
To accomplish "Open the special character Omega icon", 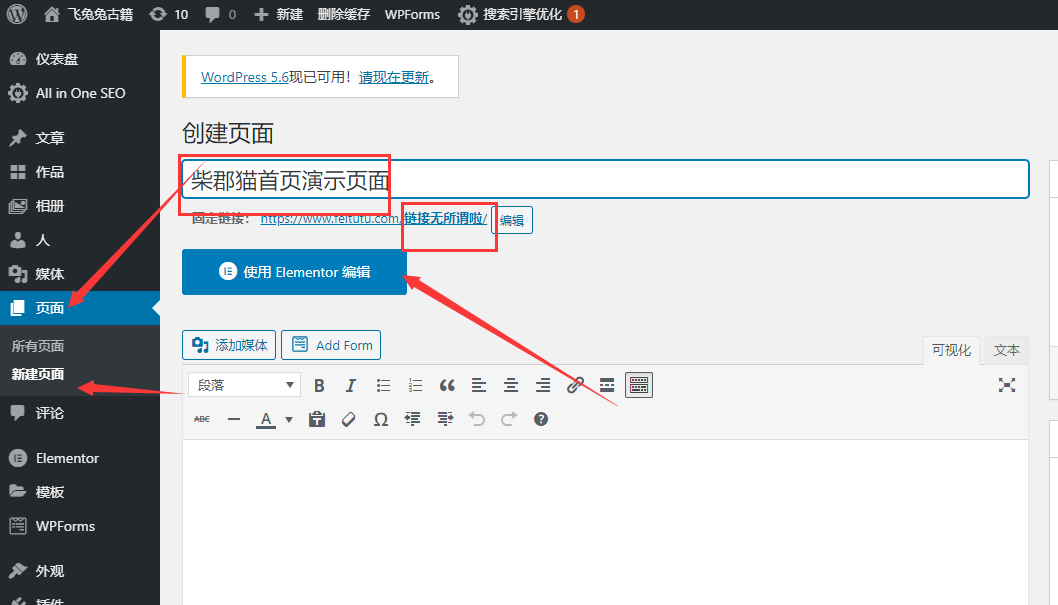I will (x=381, y=419).
